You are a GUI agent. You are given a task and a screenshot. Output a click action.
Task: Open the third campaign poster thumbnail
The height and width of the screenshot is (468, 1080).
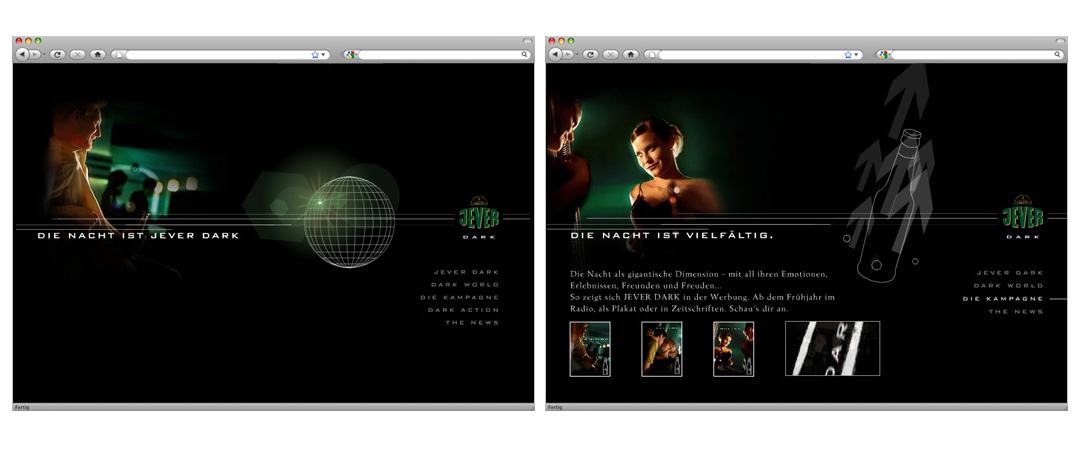pyautogui.click(x=734, y=349)
